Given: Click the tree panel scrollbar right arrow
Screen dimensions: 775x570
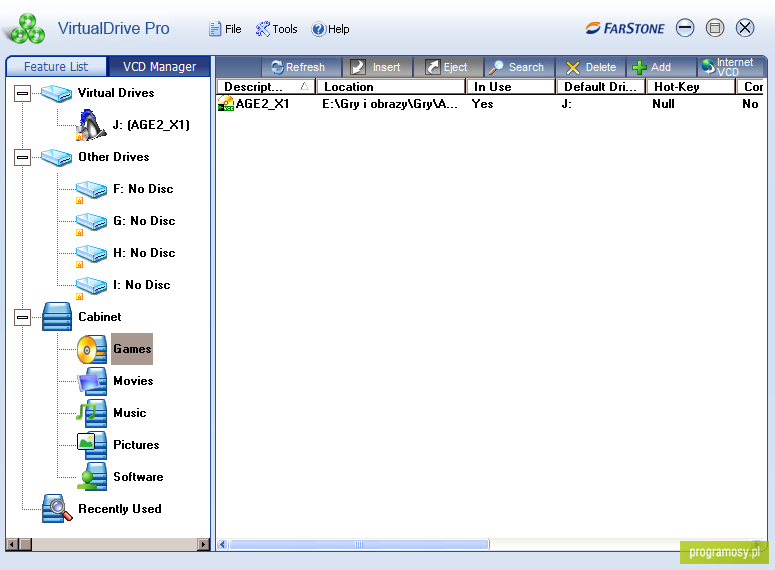Looking at the screenshot, I should 203,545.
